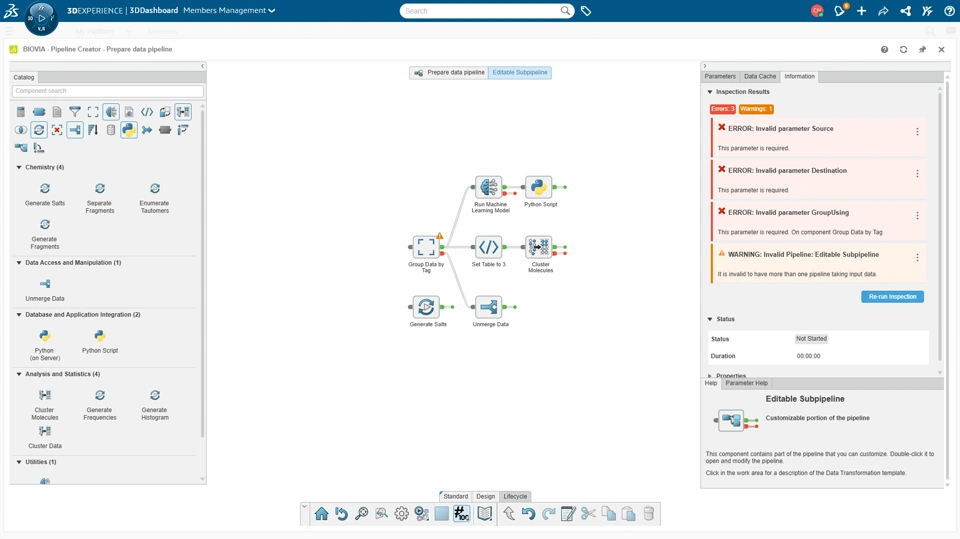Click Editable Subpipeline breadcrumb
This screenshot has height=539, width=960.
click(x=520, y=72)
